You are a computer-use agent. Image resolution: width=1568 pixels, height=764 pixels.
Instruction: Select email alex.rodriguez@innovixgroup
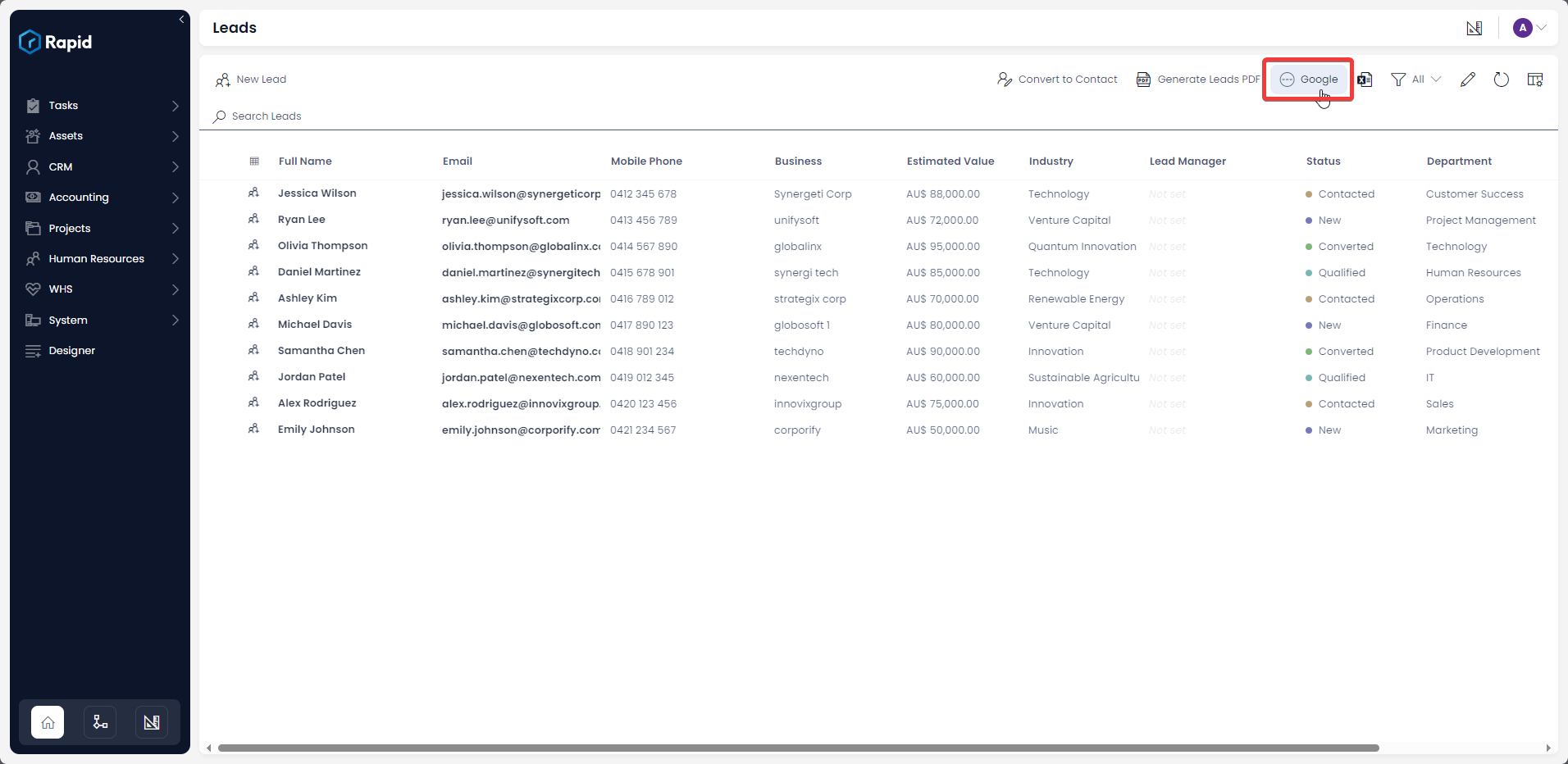pos(521,404)
